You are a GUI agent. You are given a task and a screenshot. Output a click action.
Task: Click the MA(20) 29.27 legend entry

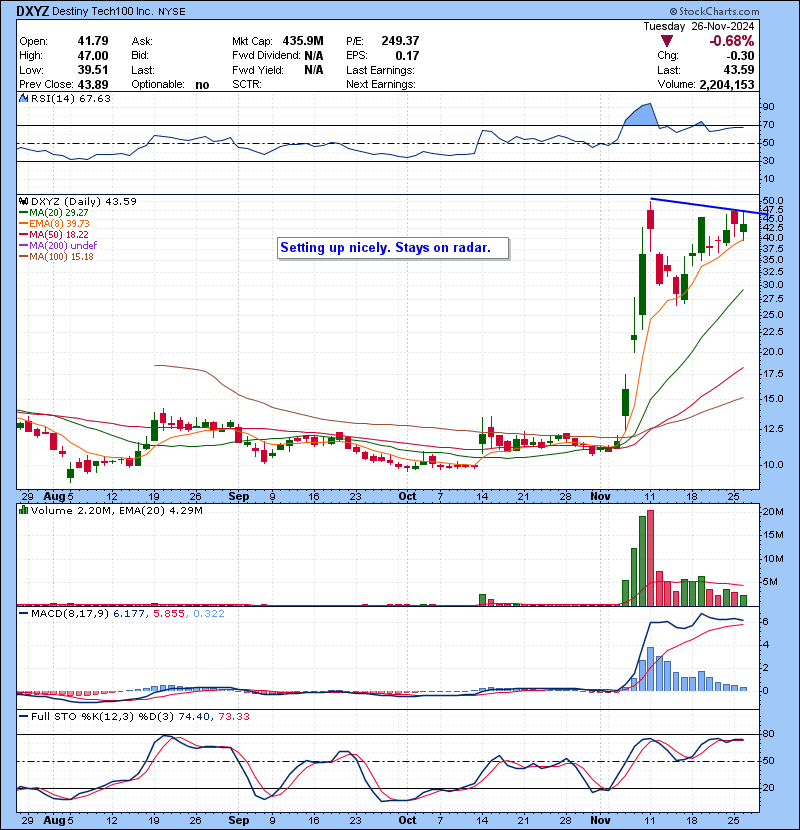54,212
